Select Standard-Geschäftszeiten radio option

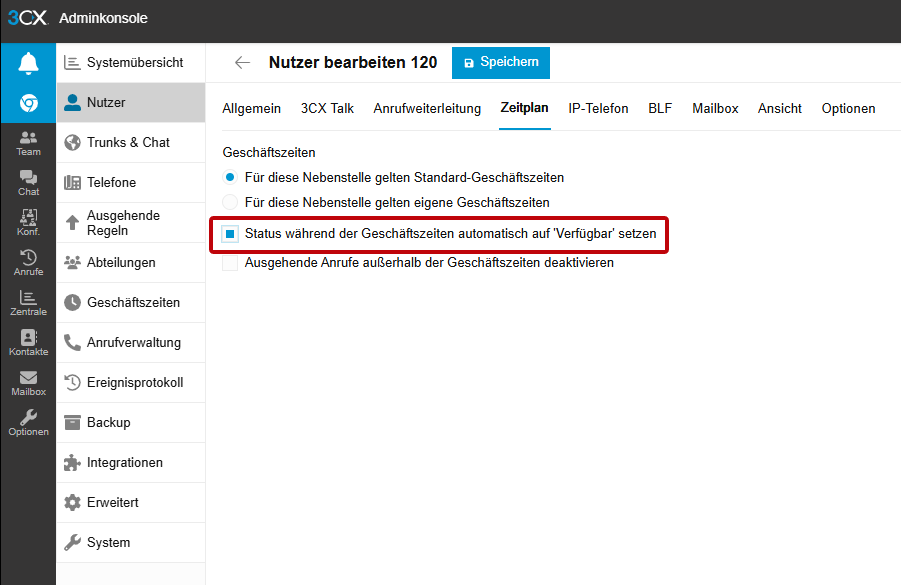pyautogui.click(x=230, y=178)
